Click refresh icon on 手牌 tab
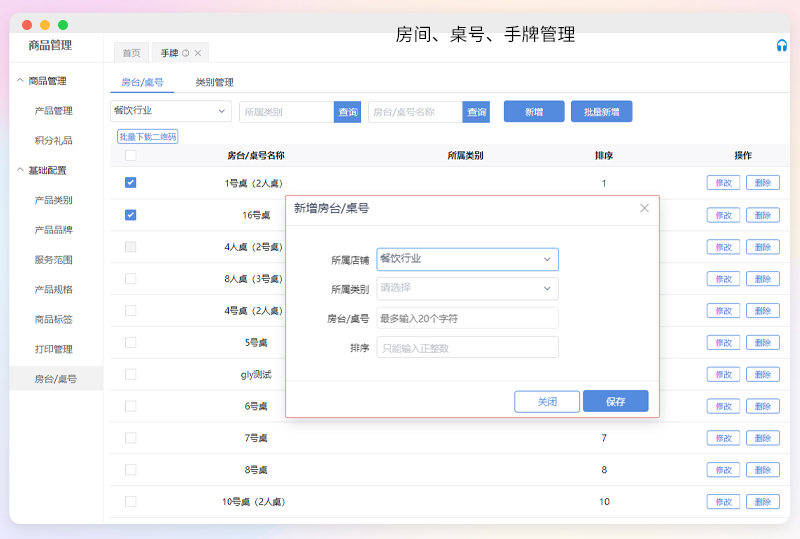 186,53
